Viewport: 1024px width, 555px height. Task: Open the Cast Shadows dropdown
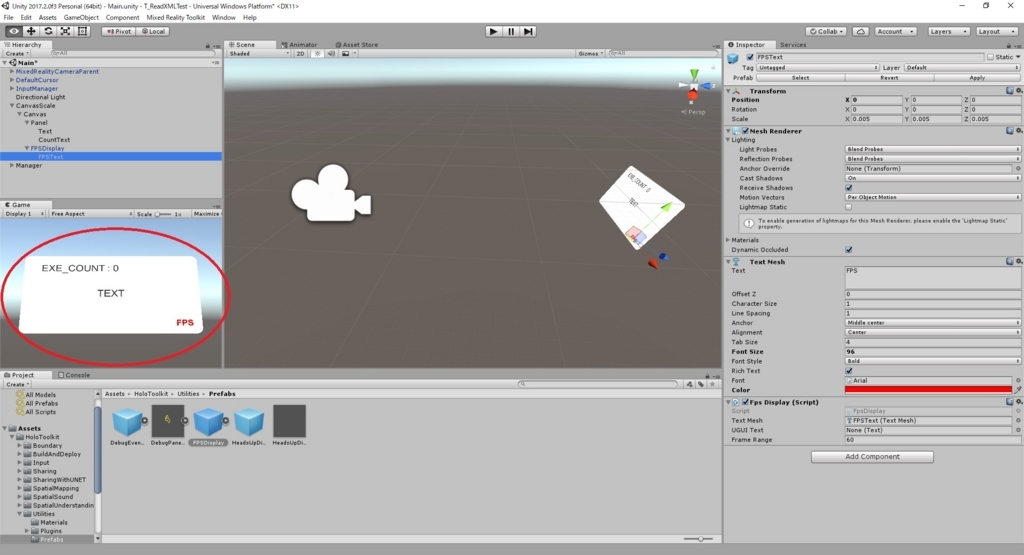932,178
